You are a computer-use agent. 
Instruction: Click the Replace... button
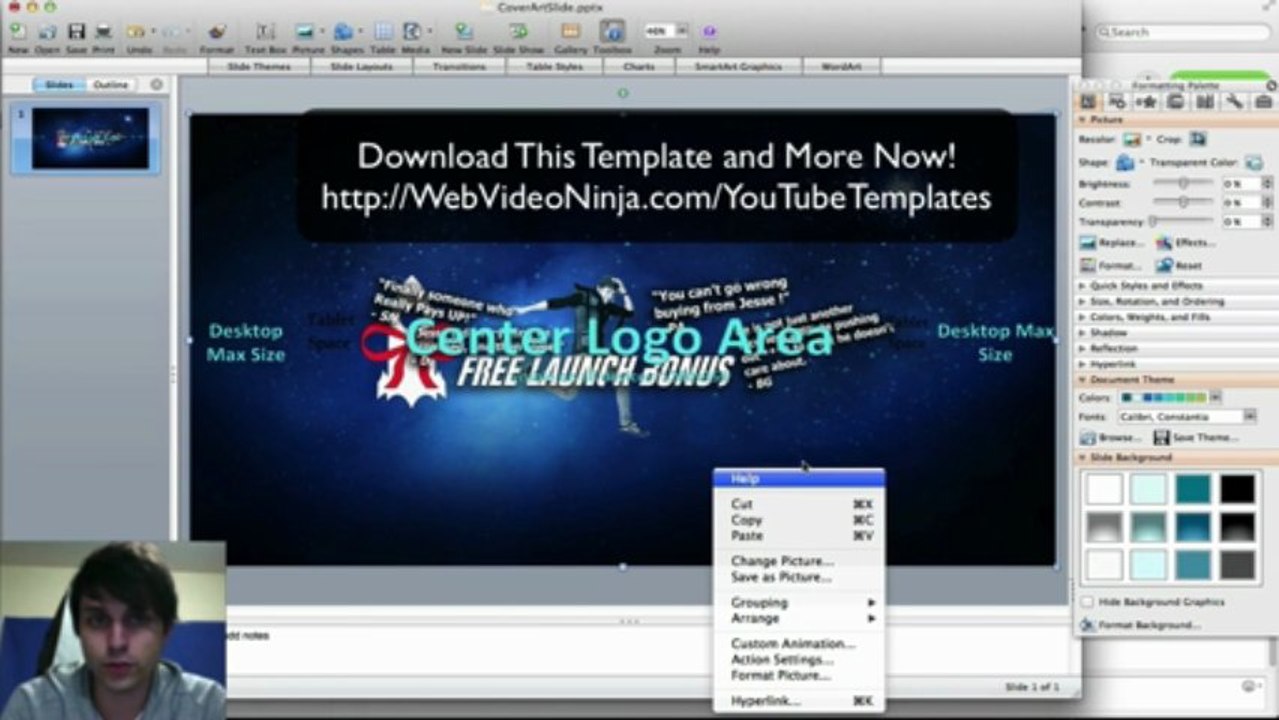tap(1112, 243)
